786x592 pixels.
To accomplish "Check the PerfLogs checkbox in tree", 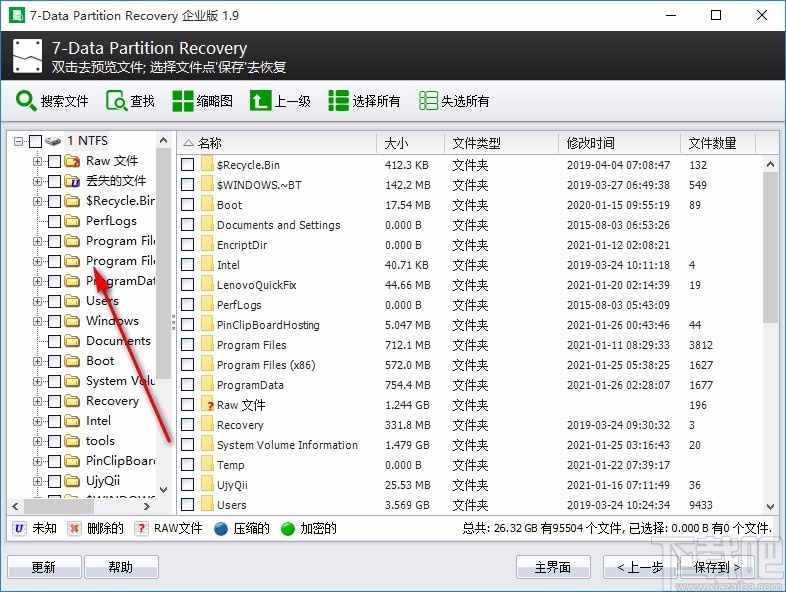I will [x=54, y=221].
